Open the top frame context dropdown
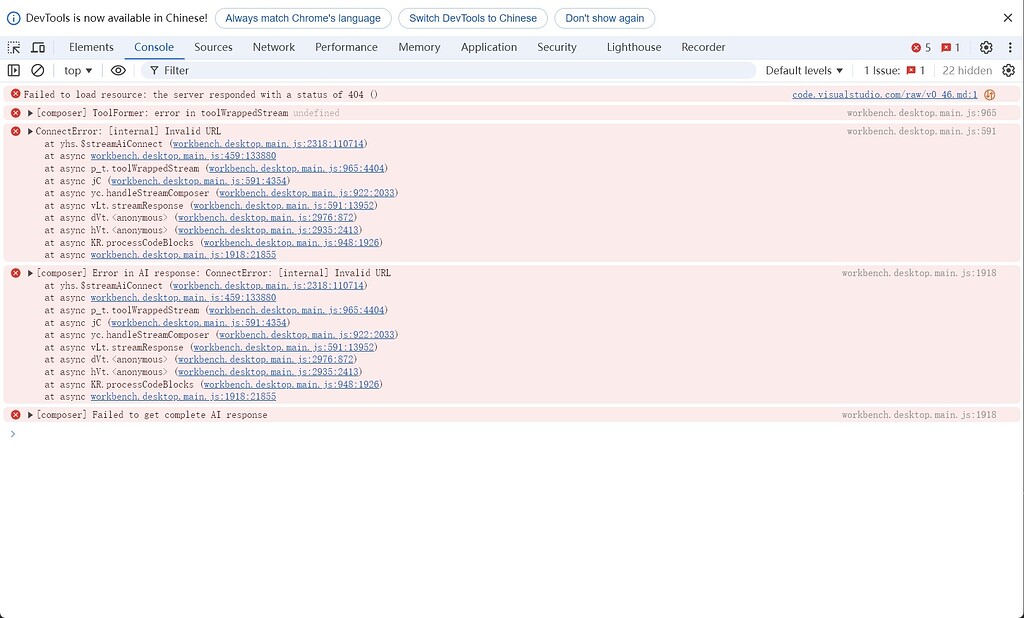 click(77, 70)
